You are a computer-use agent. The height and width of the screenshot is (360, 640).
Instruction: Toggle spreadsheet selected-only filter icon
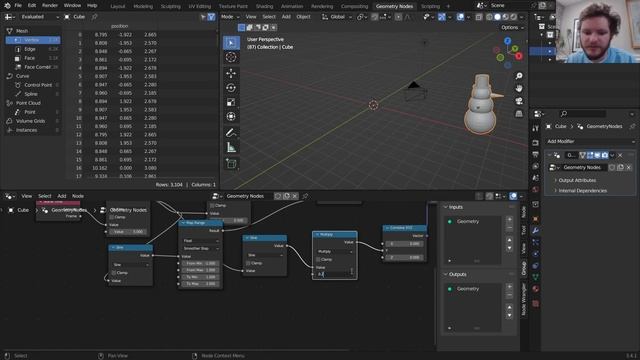point(202,17)
